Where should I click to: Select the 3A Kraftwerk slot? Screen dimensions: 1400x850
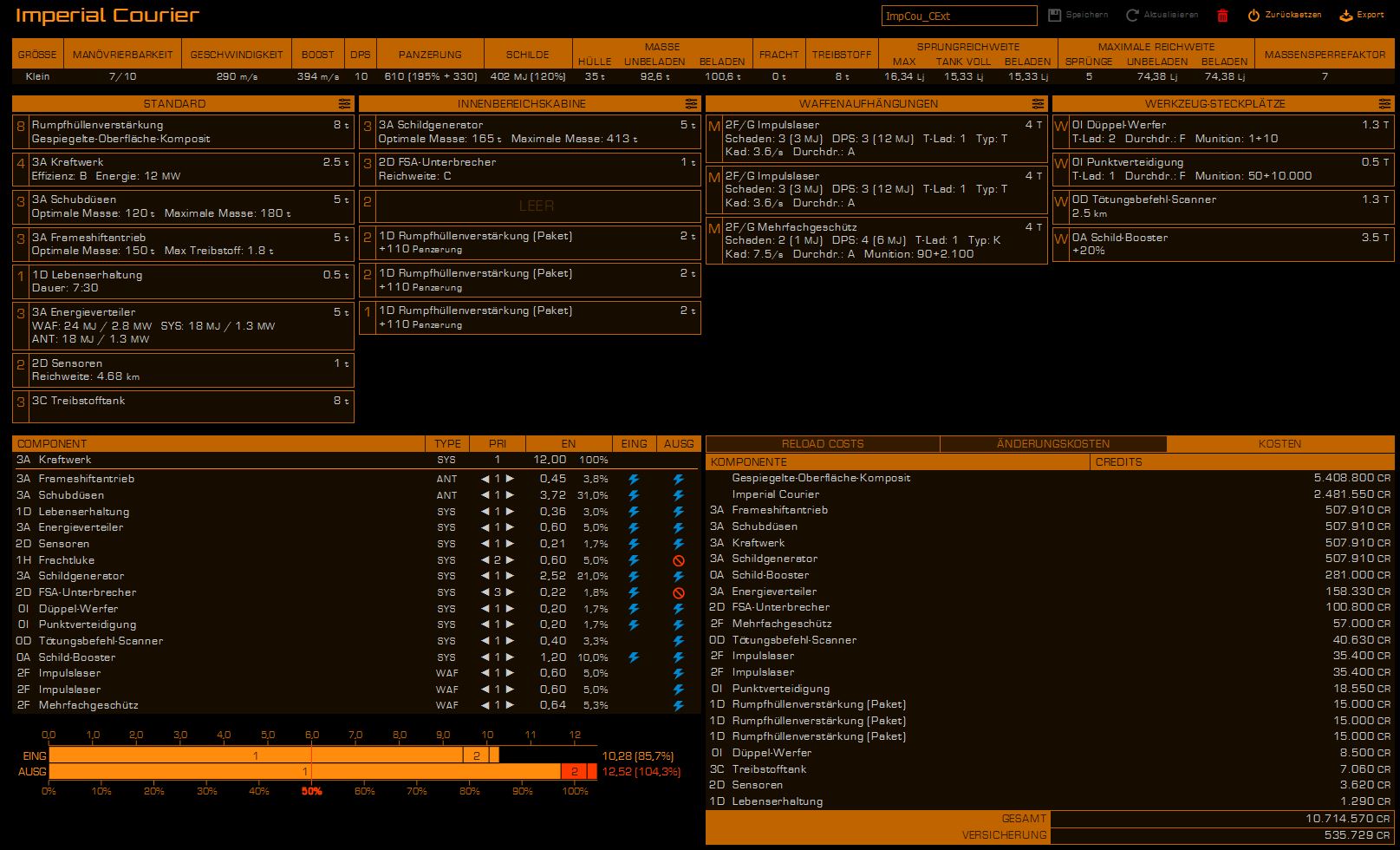(183, 169)
